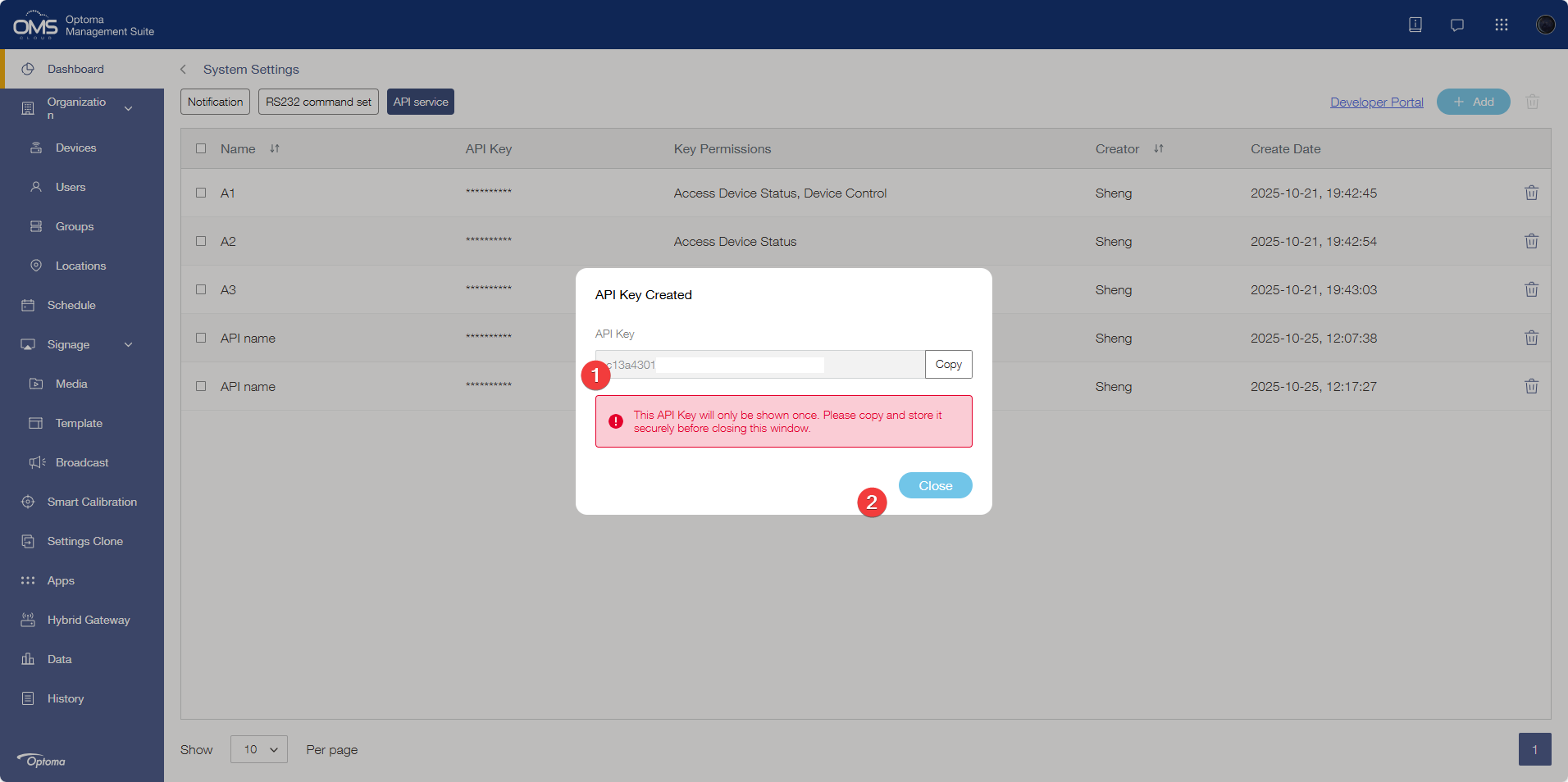Click the API Key text field

[x=759, y=365]
